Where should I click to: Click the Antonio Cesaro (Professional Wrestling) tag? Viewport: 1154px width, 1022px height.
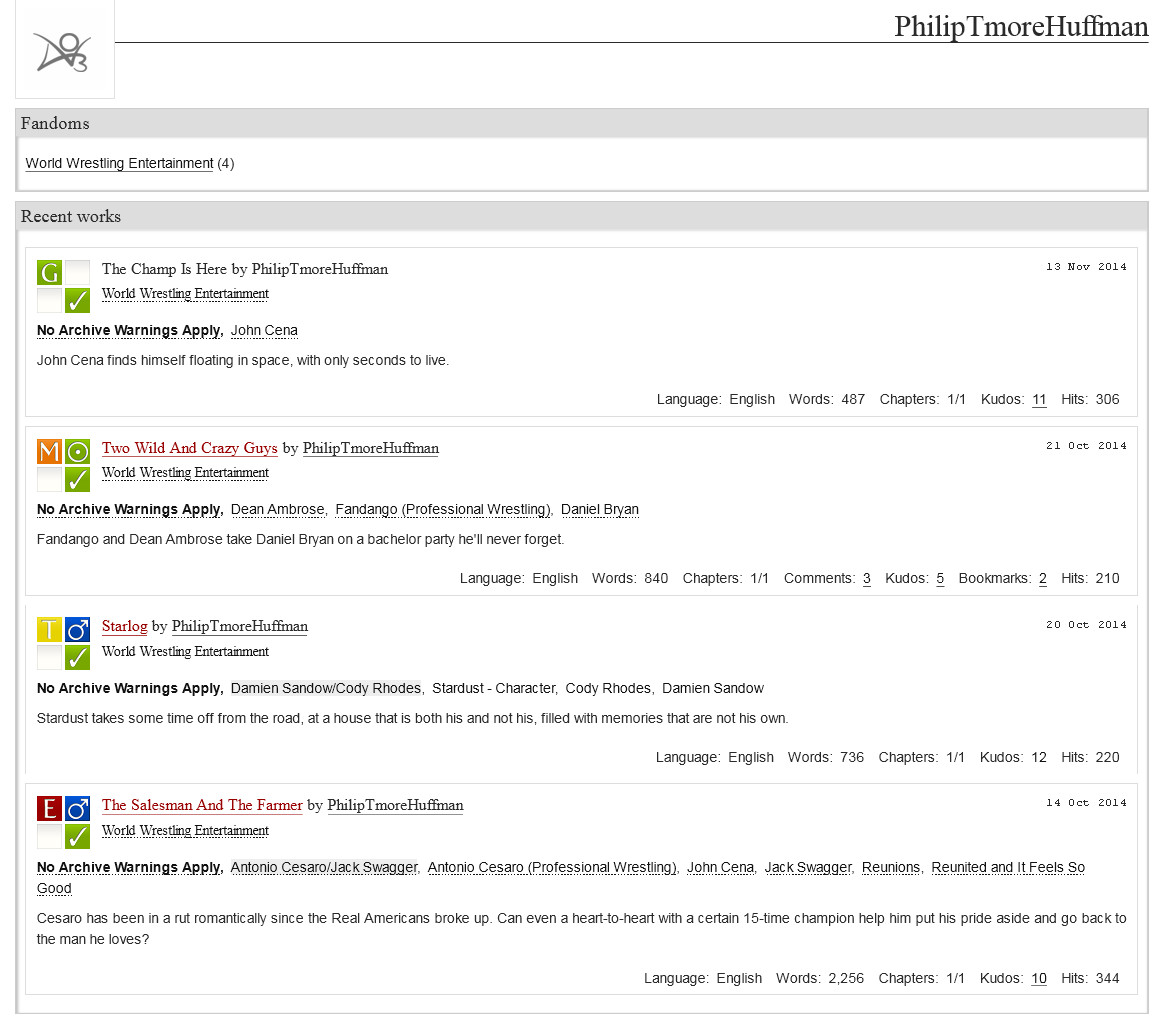[x=552, y=867]
